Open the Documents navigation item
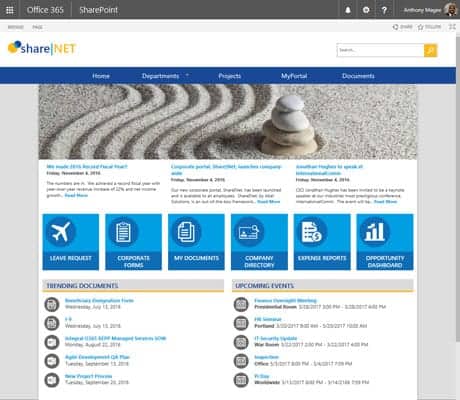This screenshot has width=460, height=400. point(358,76)
